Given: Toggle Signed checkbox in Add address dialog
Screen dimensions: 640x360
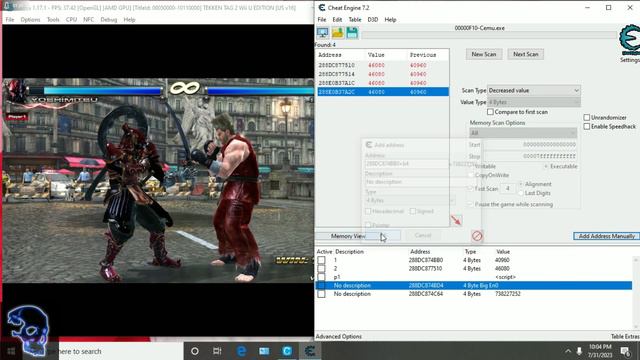Looking at the screenshot, I should pos(413,211).
